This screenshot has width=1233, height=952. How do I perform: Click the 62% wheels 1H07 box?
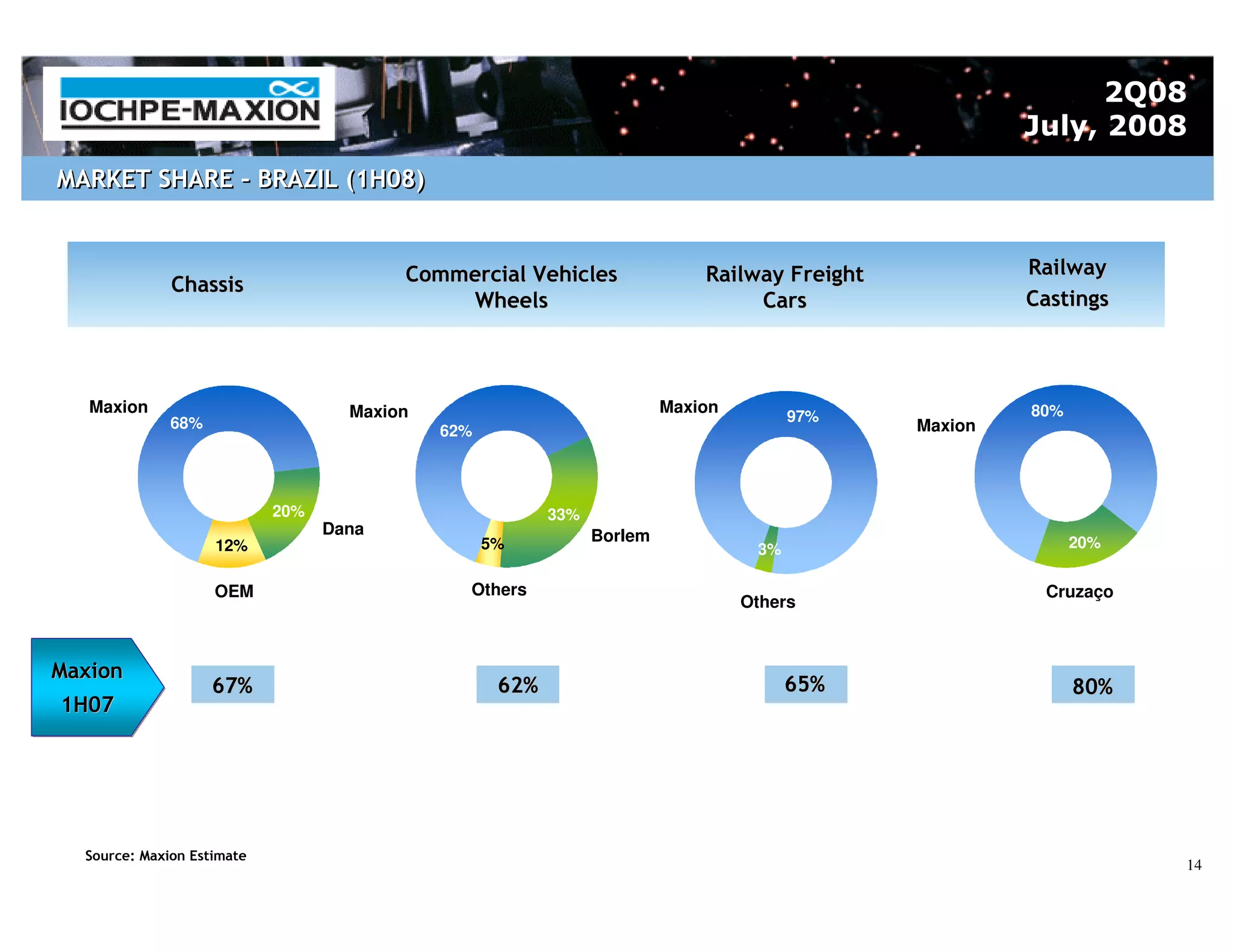518,685
